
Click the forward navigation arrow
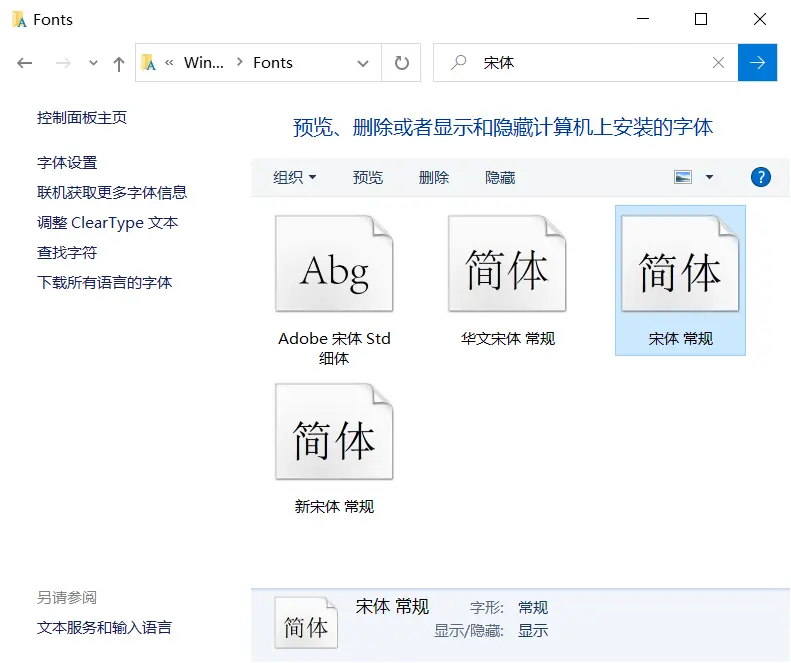click(63, 63)
